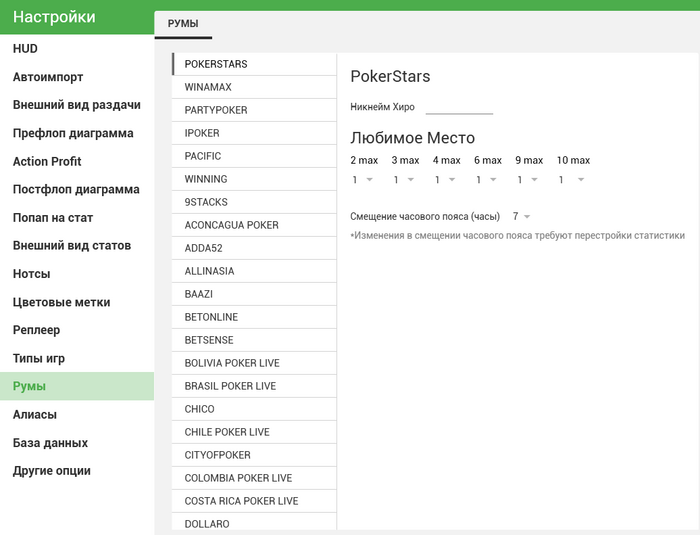The height and width of the screenshot is (535, 700).
Task: Go to the Нотсы section
Action: 77,274
